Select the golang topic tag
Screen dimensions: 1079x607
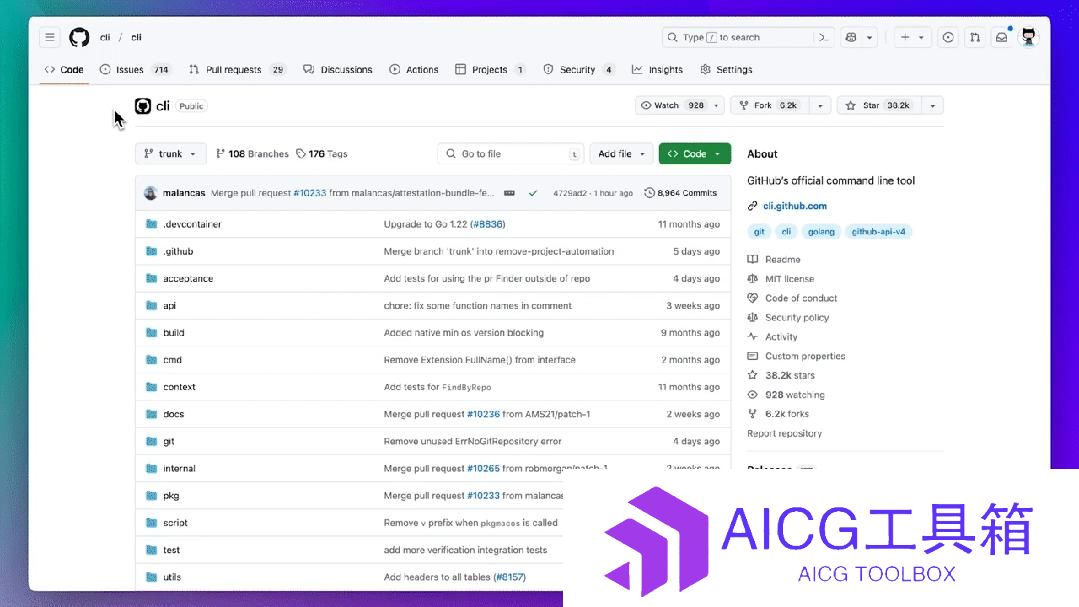[x=821, y=232]
